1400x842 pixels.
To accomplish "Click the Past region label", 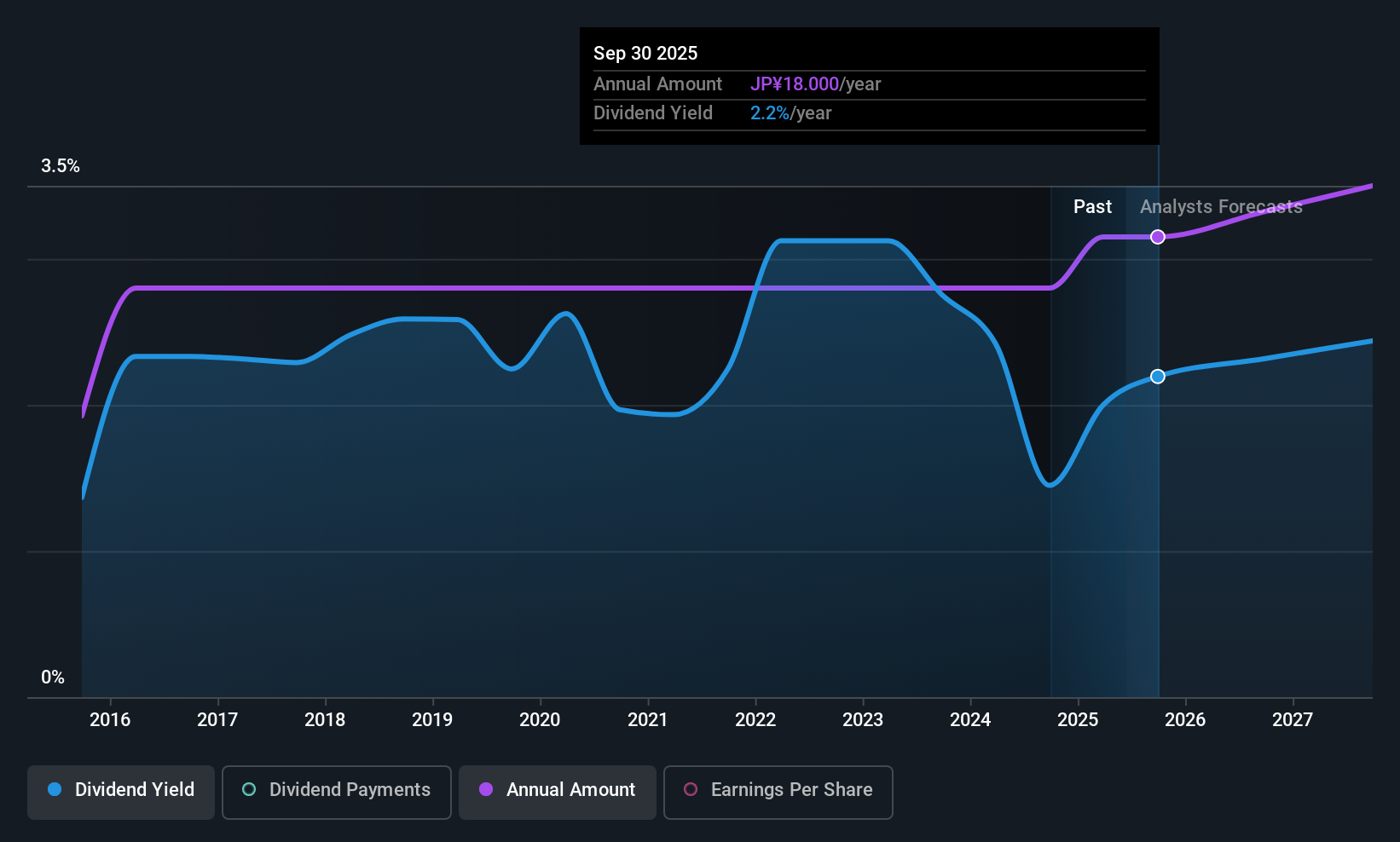I will tap(1092, 207).
